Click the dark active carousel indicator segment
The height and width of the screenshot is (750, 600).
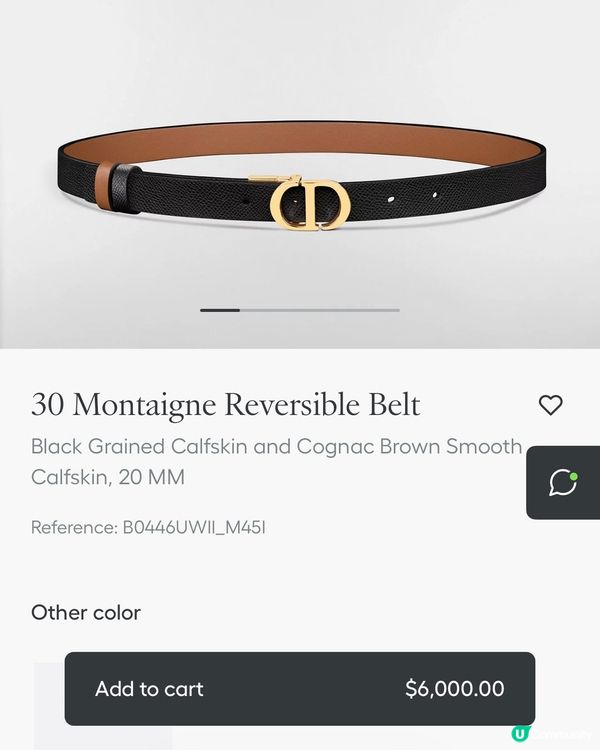(x=220, y=310)
